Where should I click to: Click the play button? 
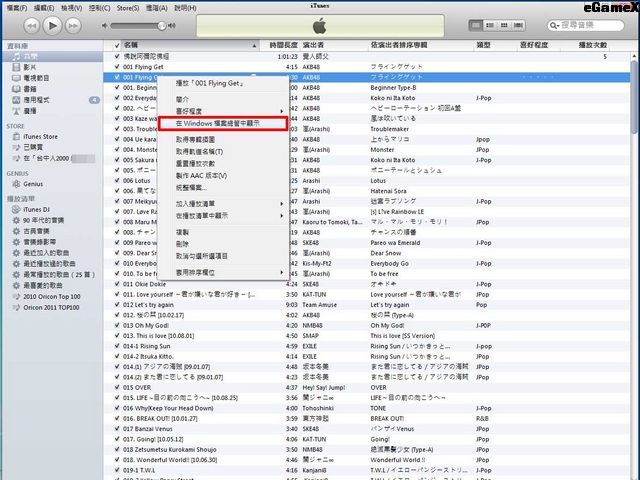tap(52, 26)
